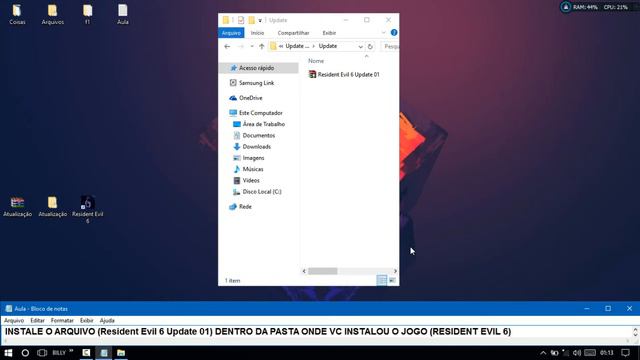Open the Coisas desktop folder icon

pyautogui.click(x=17, y=14)
